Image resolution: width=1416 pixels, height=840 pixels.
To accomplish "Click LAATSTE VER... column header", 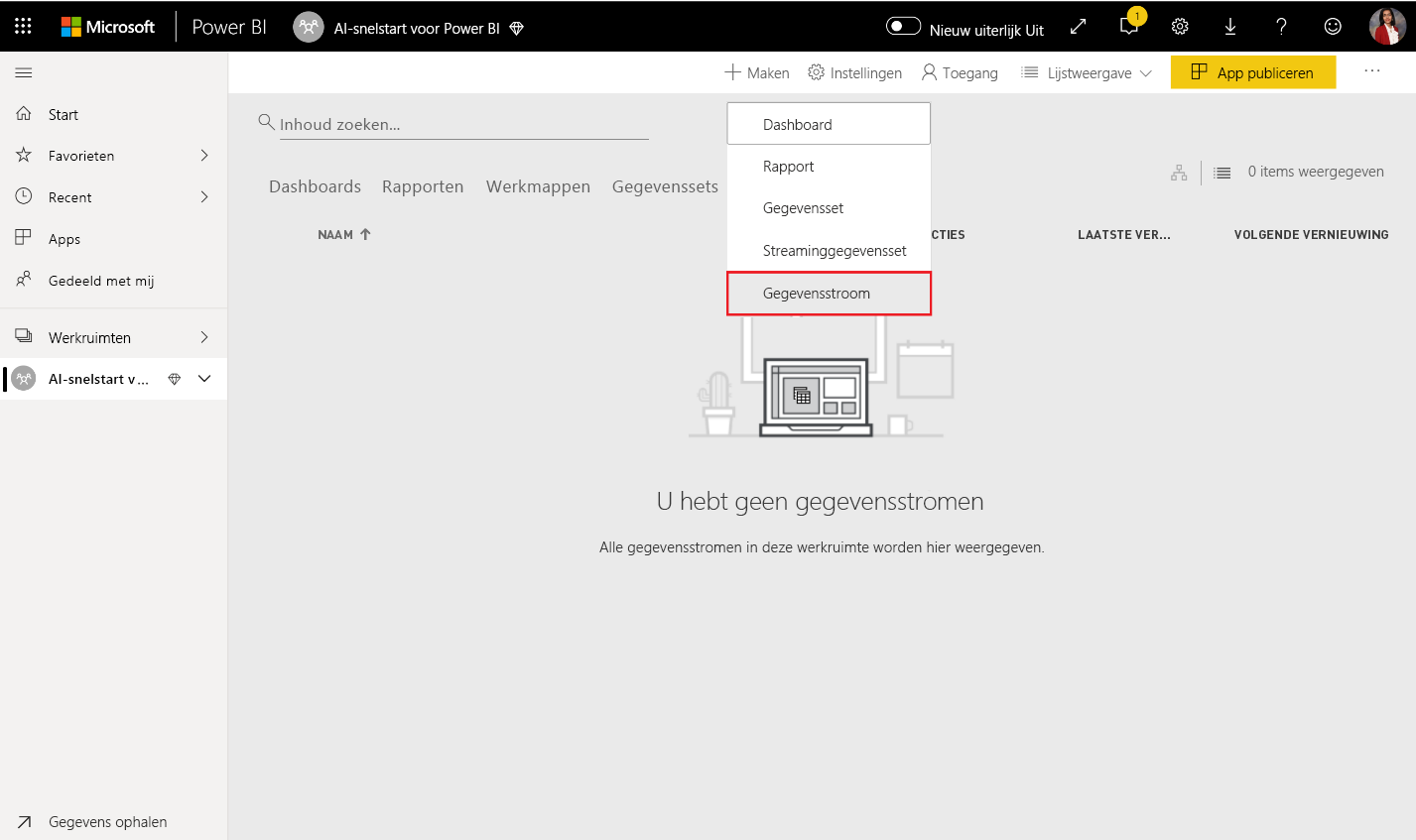I will [x=1124, y=235].
